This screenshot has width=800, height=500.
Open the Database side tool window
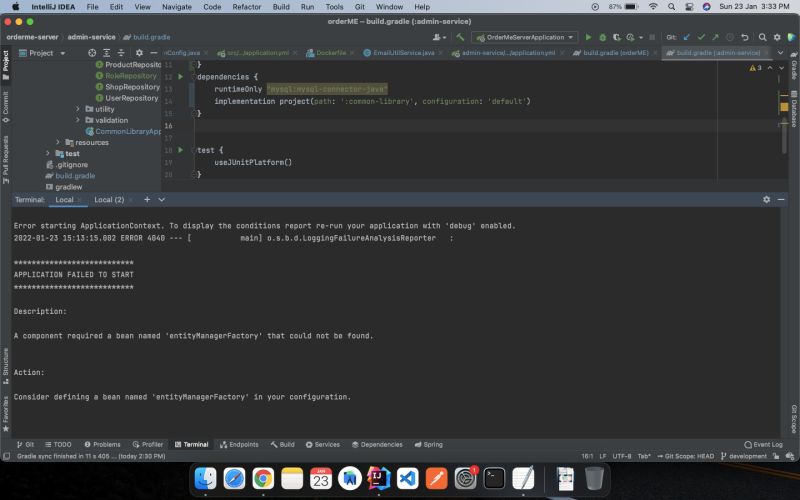point(794,109)
